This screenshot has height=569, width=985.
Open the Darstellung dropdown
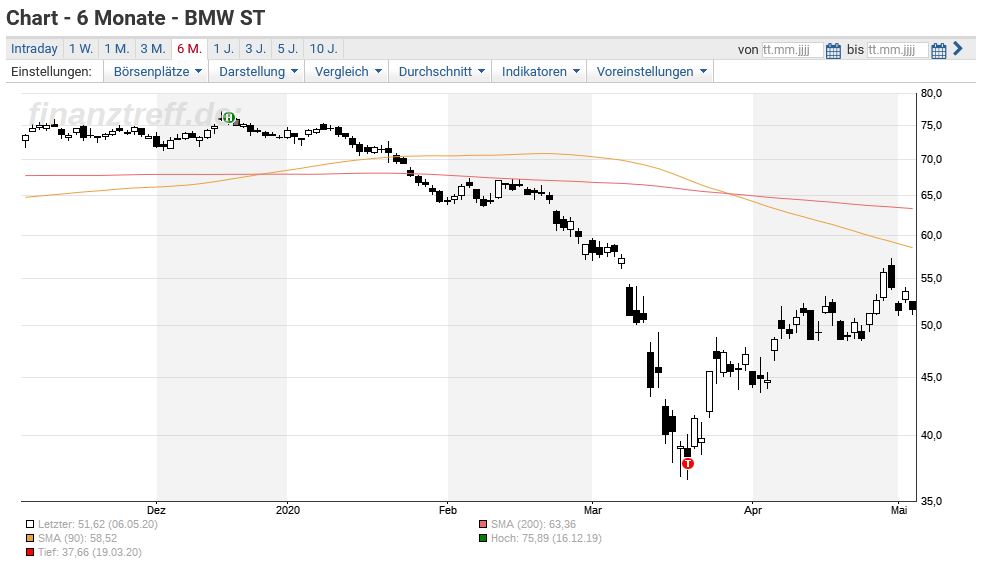point(258,72)
